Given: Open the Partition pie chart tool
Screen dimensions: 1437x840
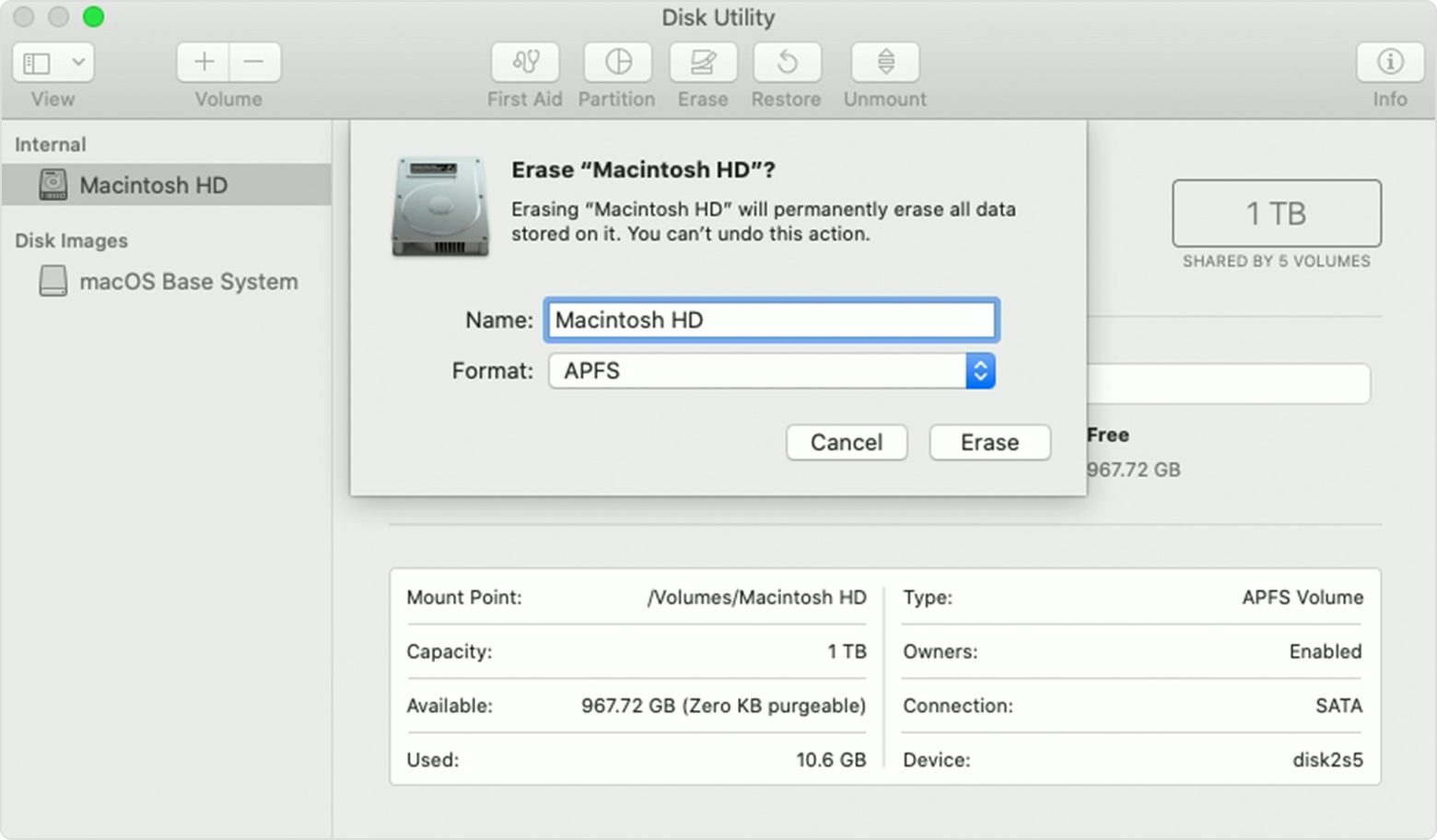Looking at the screenshot, I should pyautogui.click(x=617, y=62).
